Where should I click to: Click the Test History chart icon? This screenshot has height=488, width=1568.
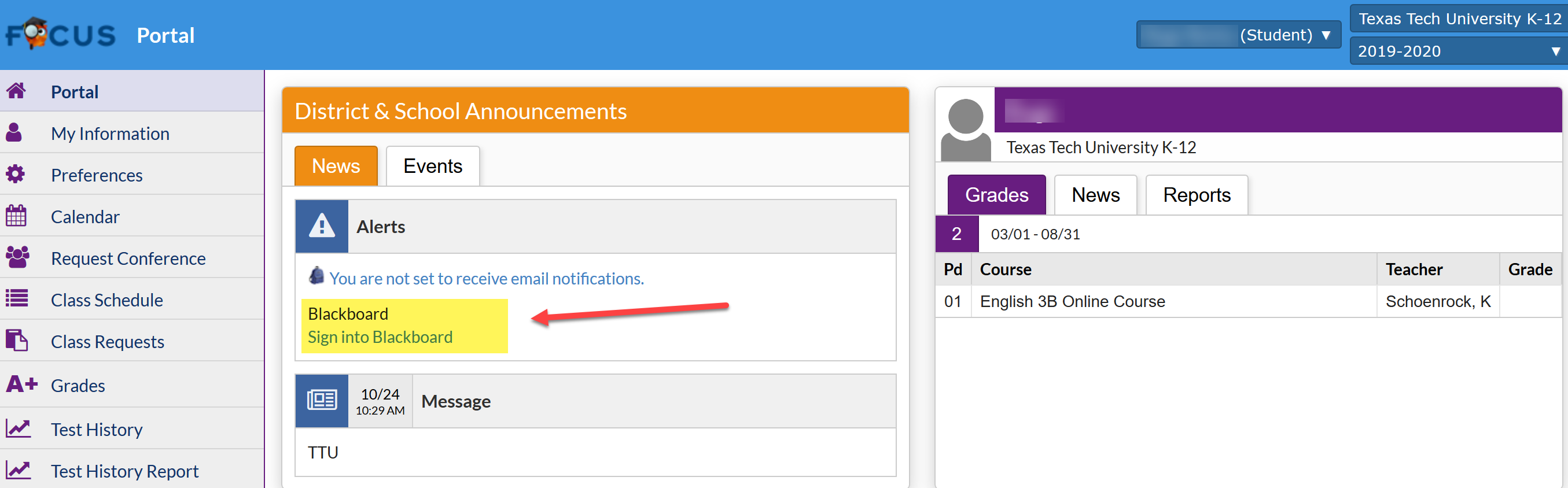[19, 428]
